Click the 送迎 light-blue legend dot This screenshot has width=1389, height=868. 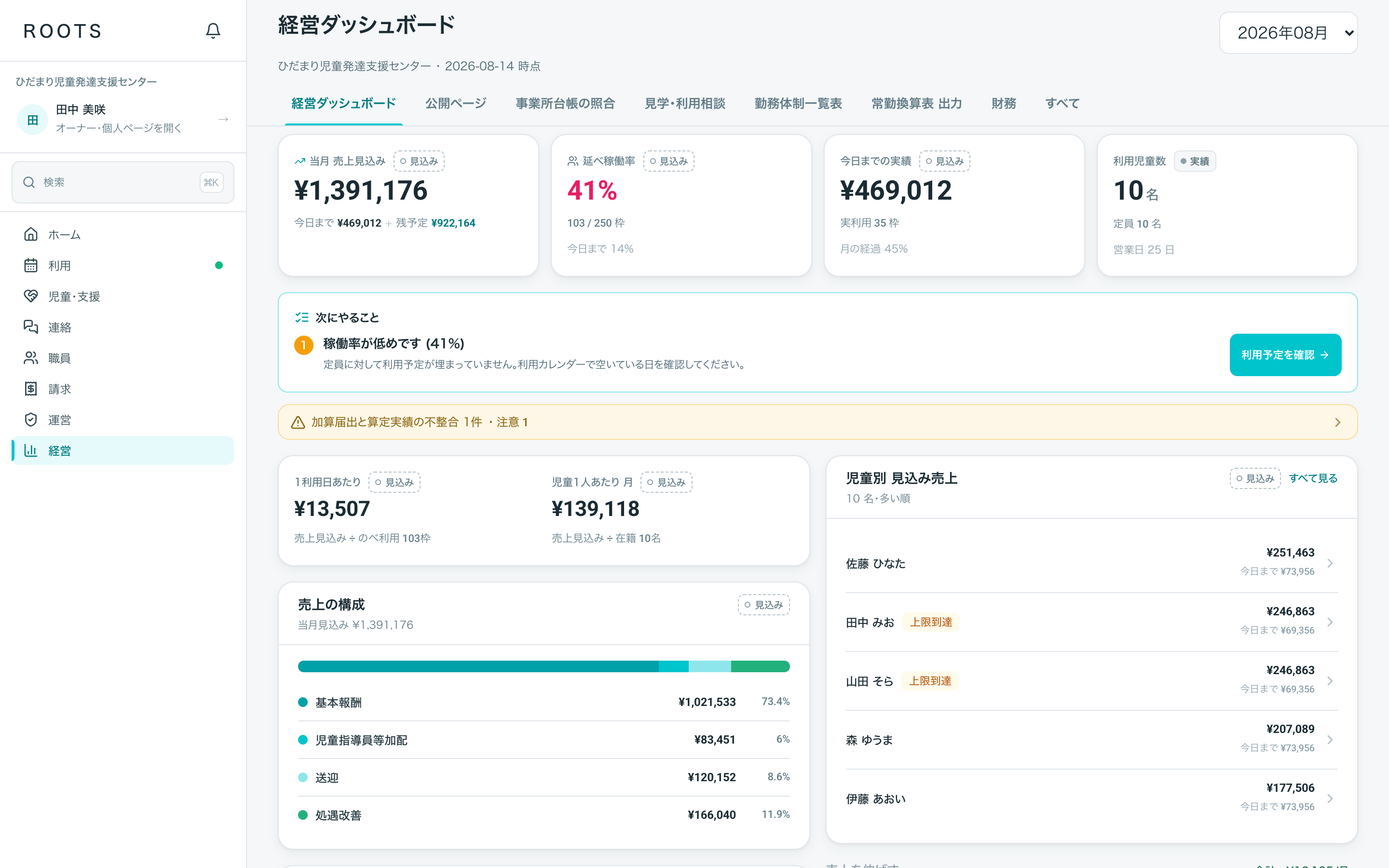pyautogui.click(x=303, y=777)
